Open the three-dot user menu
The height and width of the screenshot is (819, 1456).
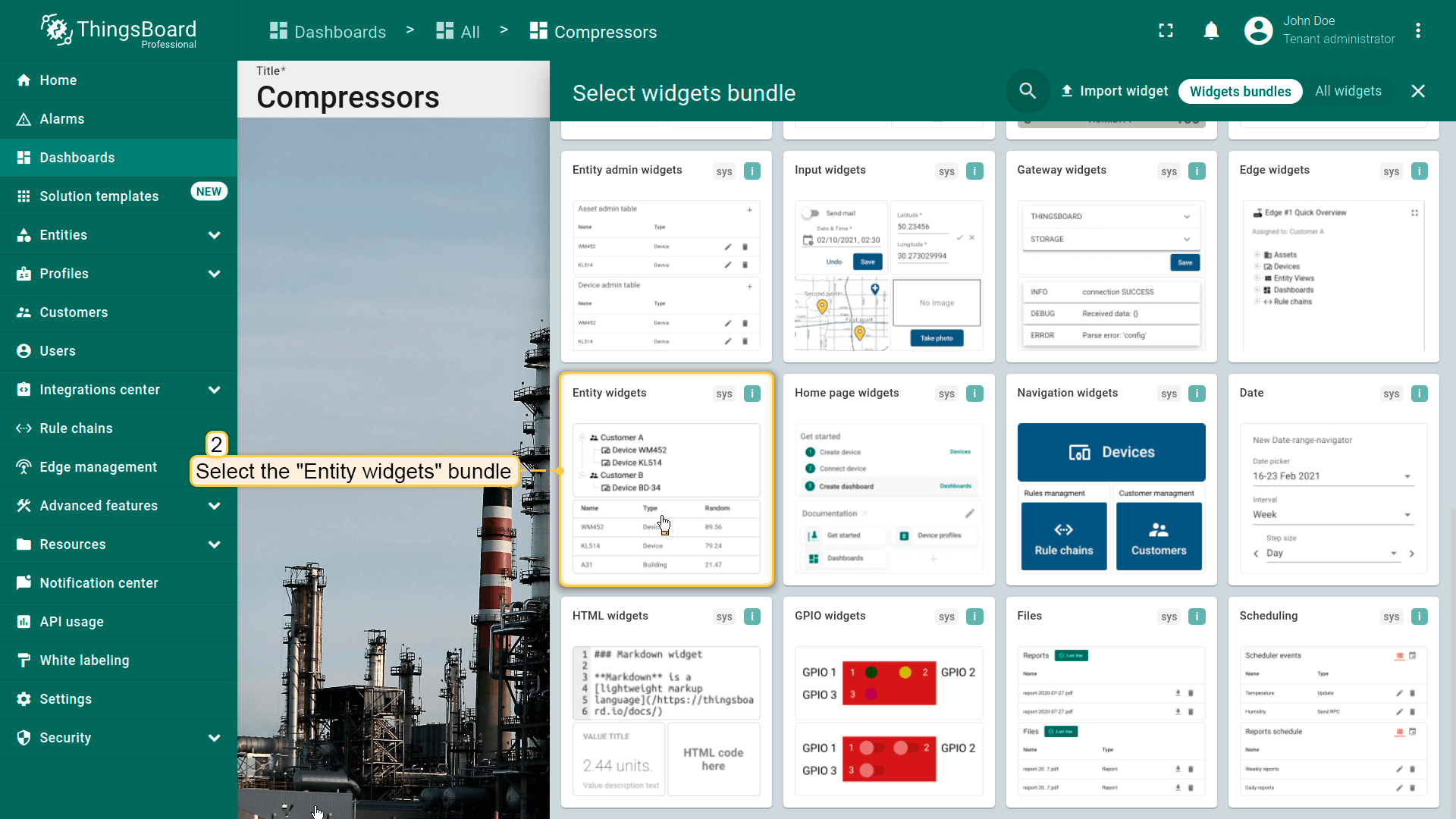point(1417,31)
